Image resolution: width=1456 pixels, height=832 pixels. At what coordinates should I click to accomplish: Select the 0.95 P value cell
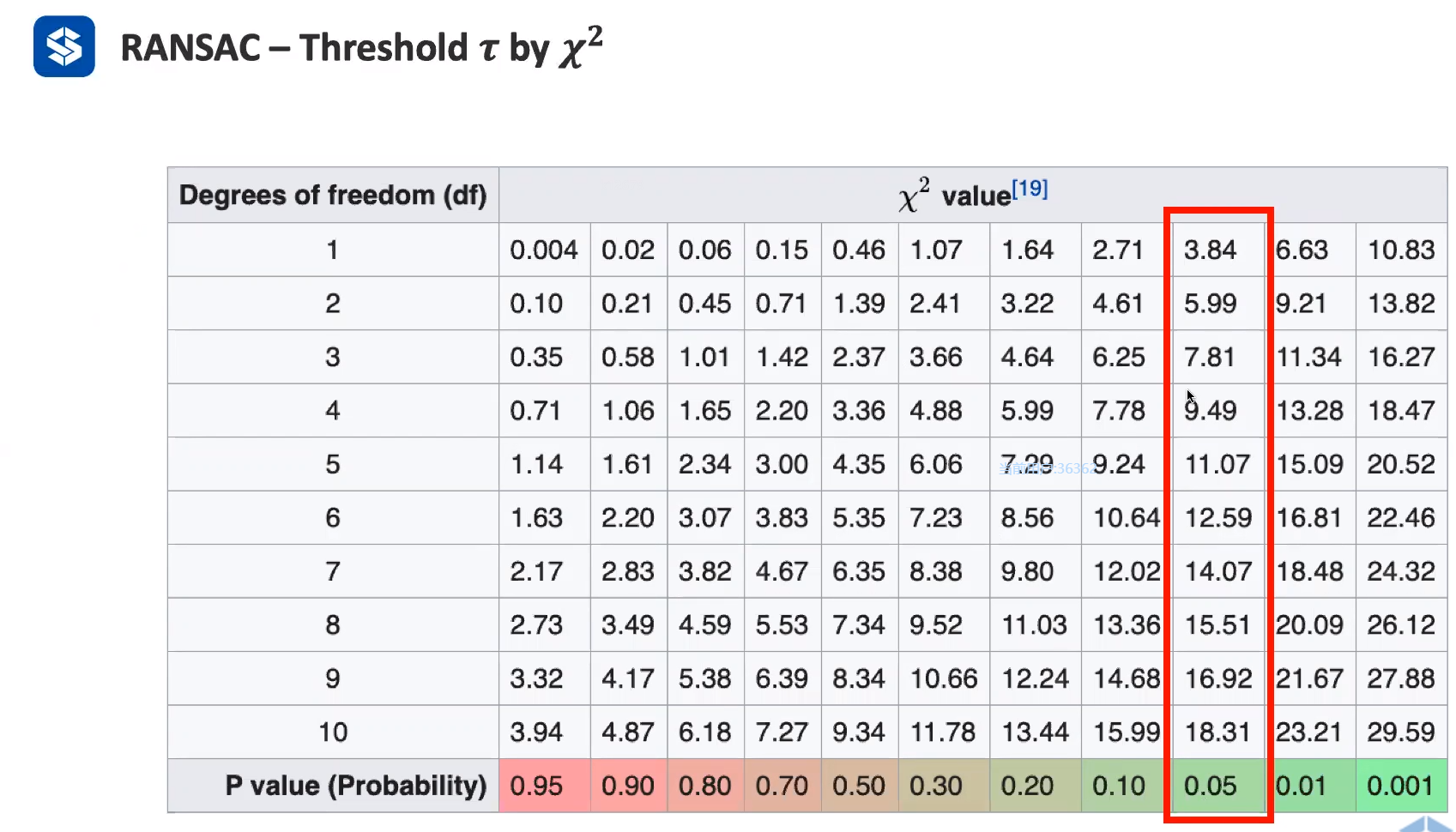545,786
